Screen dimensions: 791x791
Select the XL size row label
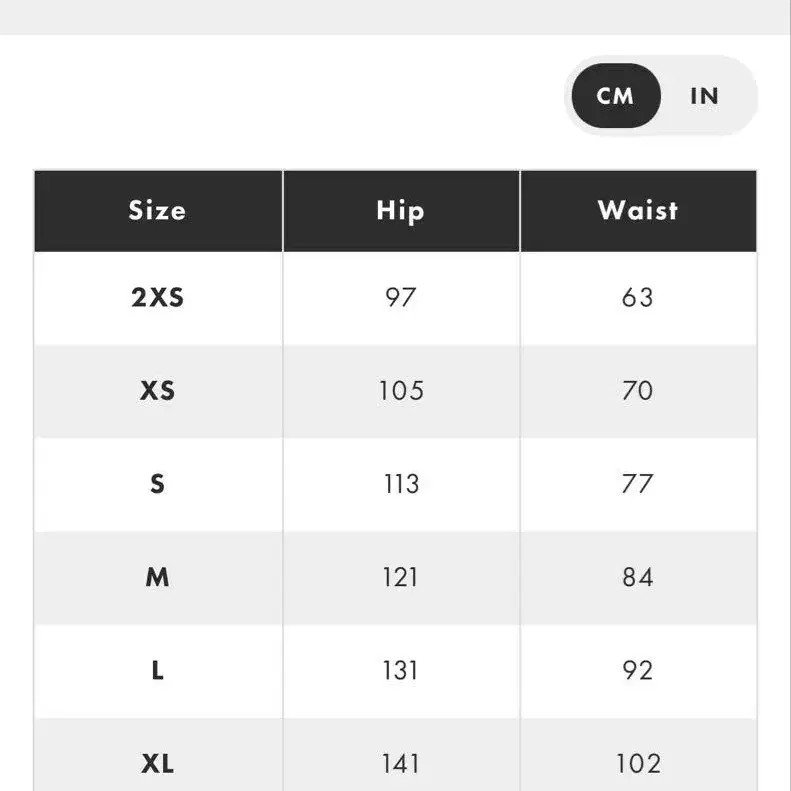click(x=157, y=764)
